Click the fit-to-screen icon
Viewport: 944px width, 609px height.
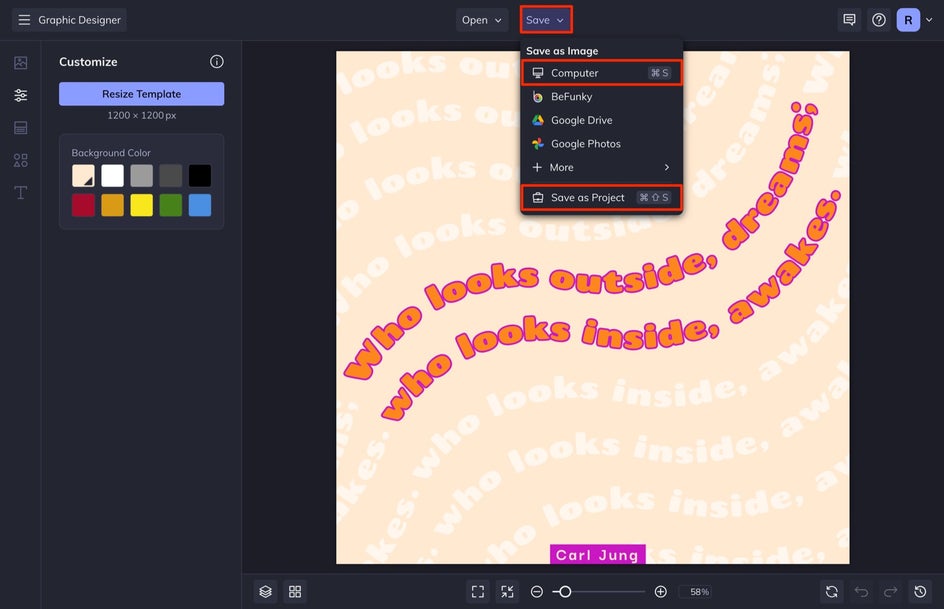(x=477, y=592)
